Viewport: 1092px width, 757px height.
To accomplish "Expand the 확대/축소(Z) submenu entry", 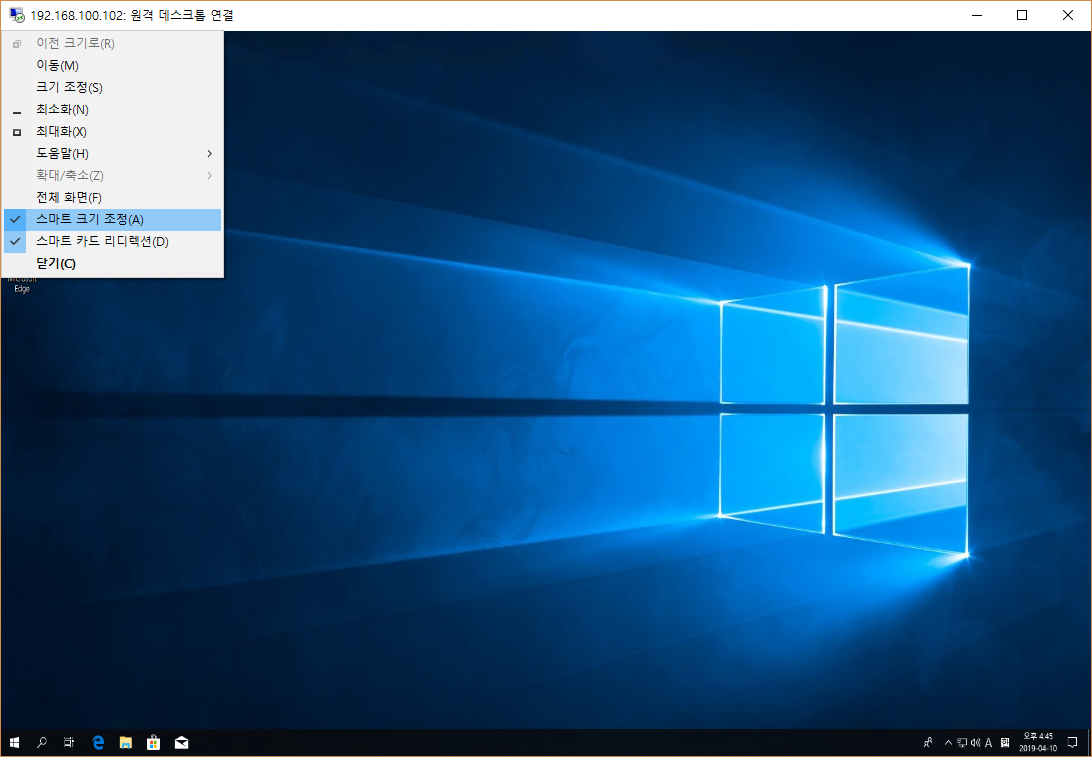I will click(x=112, y=175).
